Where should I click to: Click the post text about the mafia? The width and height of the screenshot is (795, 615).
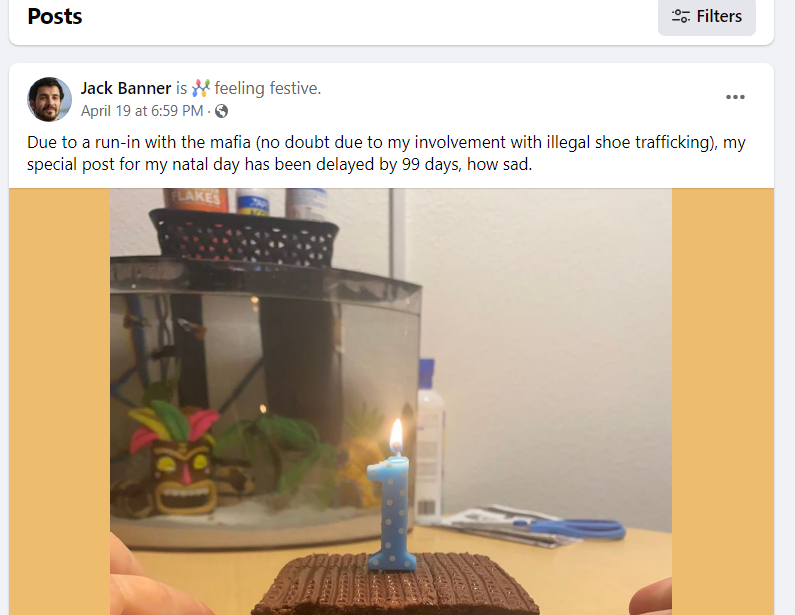pyautogui.click(x=386, y=153)
